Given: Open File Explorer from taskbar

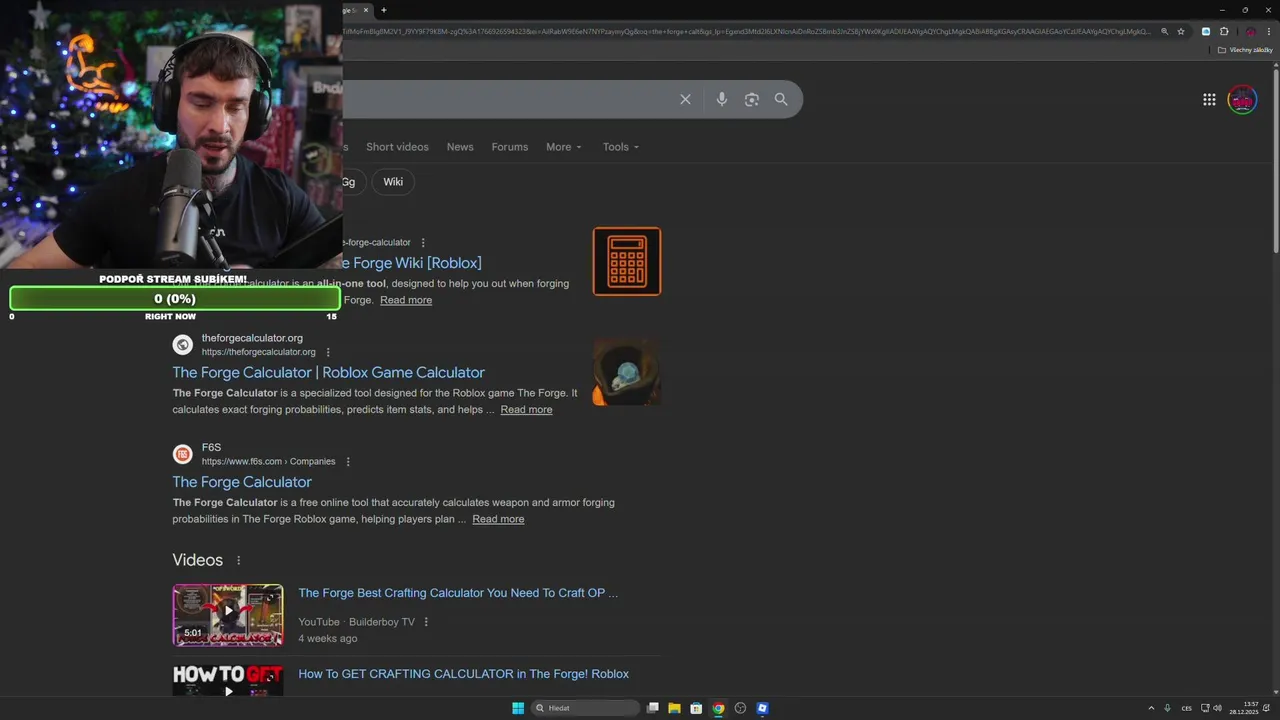Looking at the screenshot, I should coord(674,708).
